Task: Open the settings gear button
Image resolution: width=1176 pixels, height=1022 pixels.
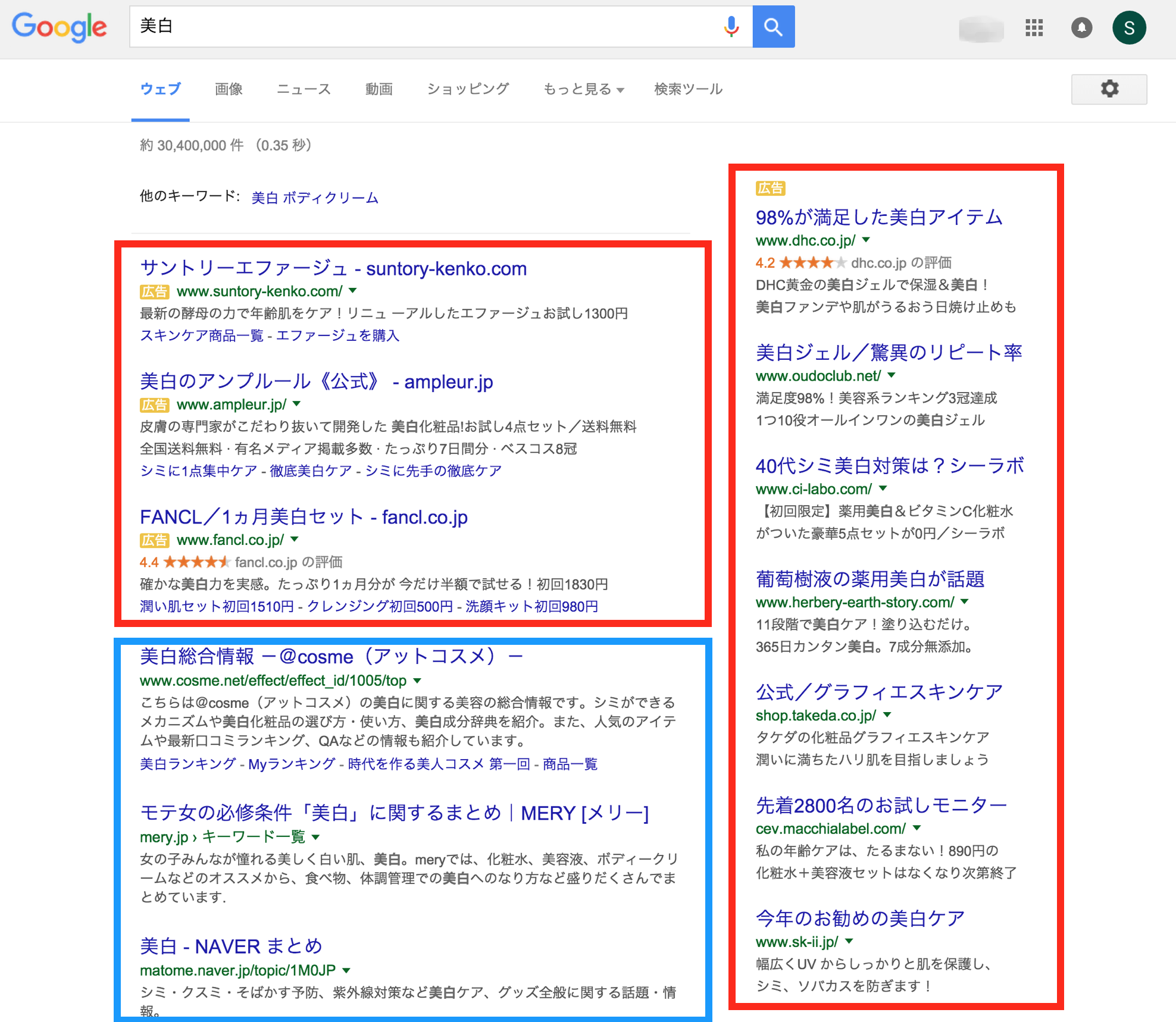Action: (1109, 89)
